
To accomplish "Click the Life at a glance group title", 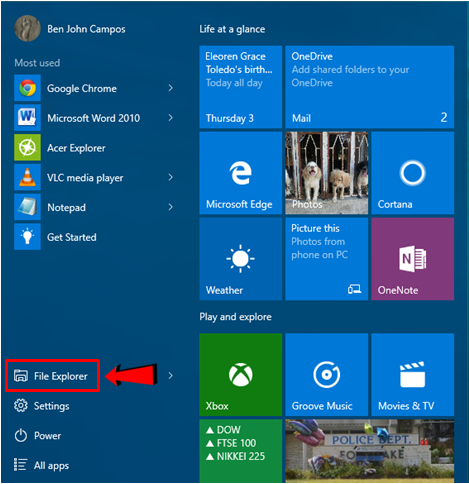I will [x=232, y=29].
